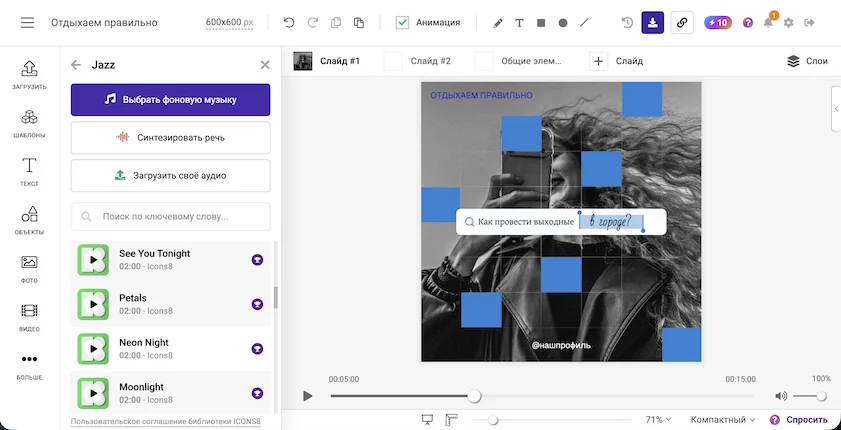Play the Petals track preview
Viewport: 841px width, 430px height.
(93, 304)
